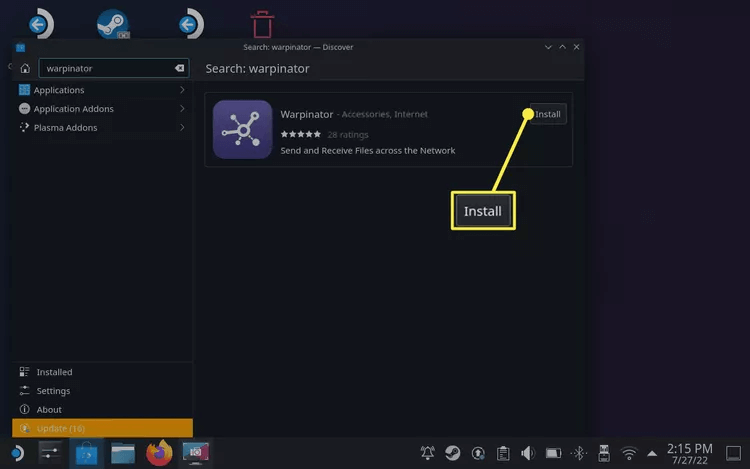This screenshot has width=750, height=469.
Task: Click the Discover home icon
Action: [x=25, y=68]
